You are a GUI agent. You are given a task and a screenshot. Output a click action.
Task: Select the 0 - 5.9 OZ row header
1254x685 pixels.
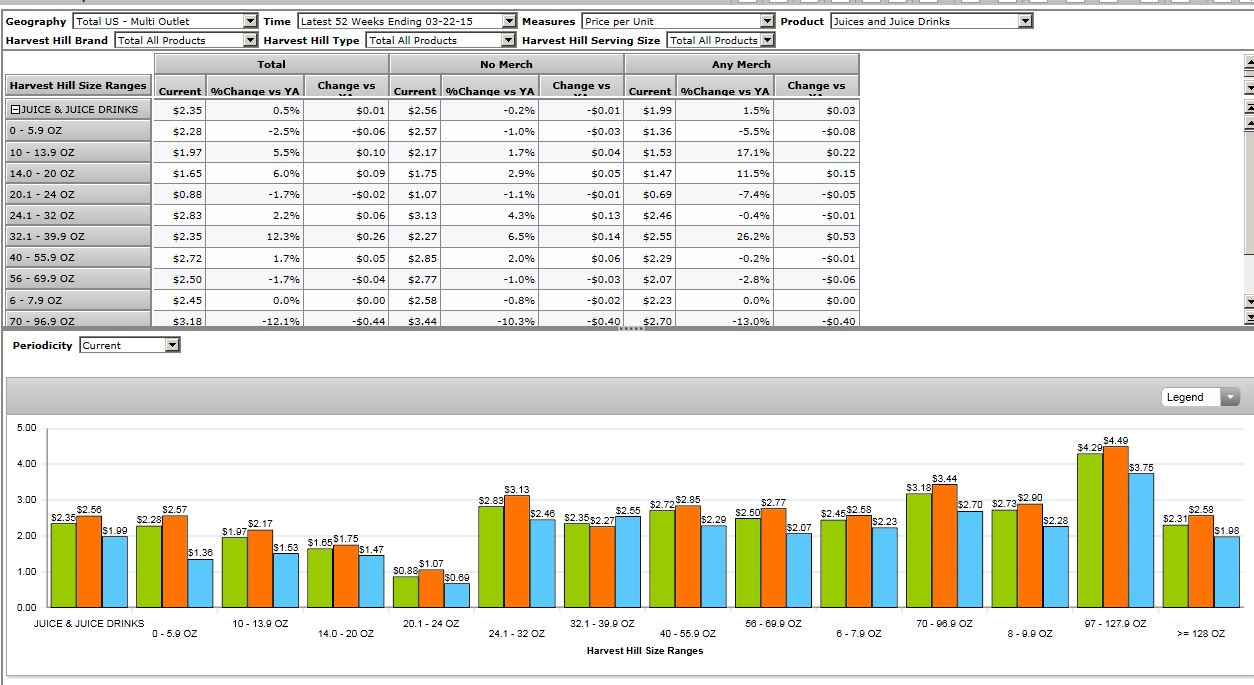pos(78,131)
